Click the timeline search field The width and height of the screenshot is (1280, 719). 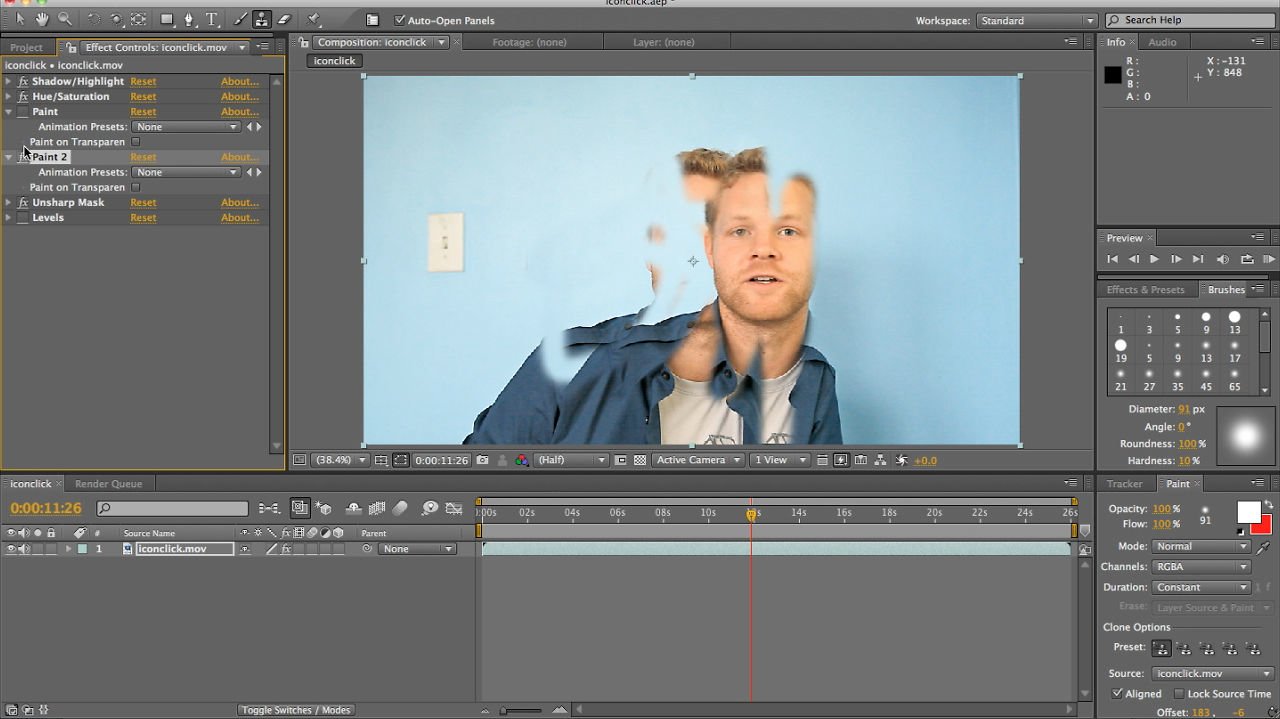coord(172,509)
